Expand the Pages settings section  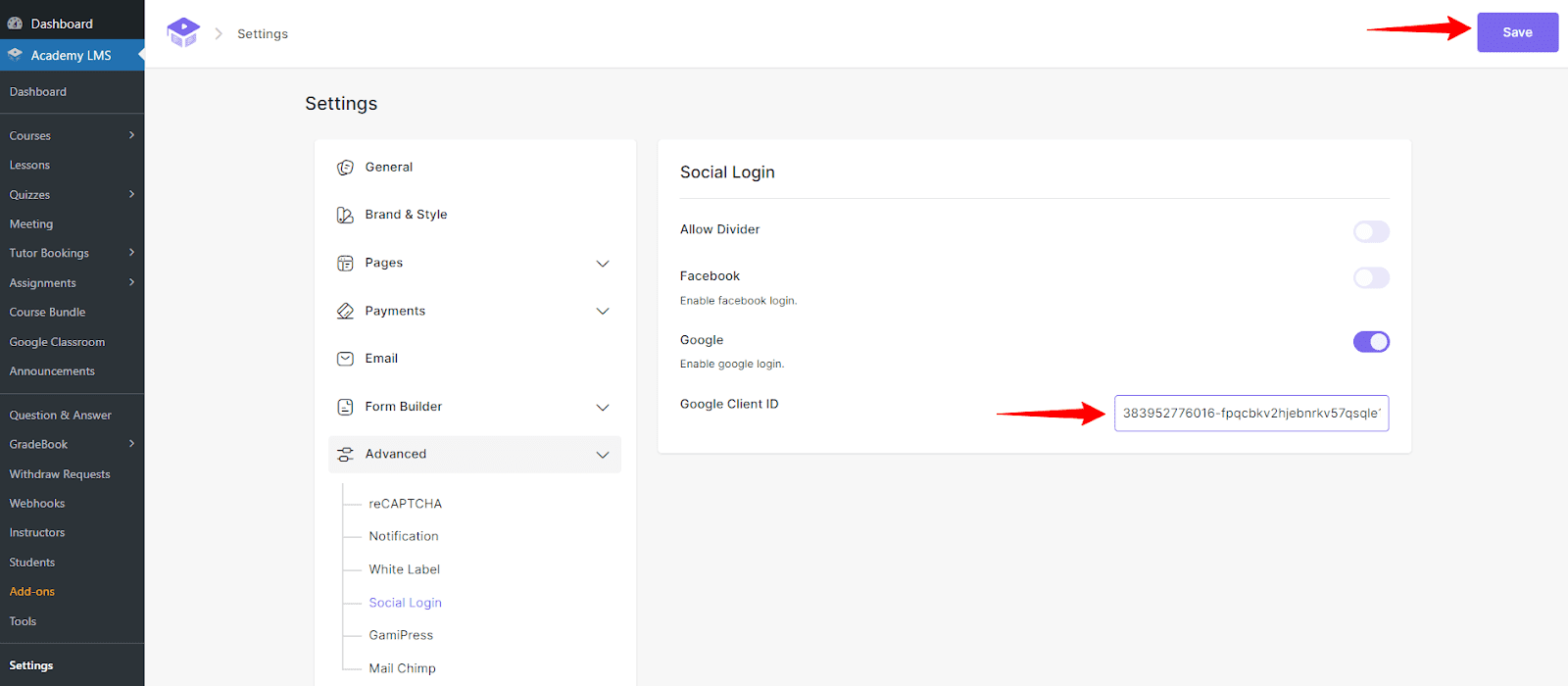(x=603, y=264)
